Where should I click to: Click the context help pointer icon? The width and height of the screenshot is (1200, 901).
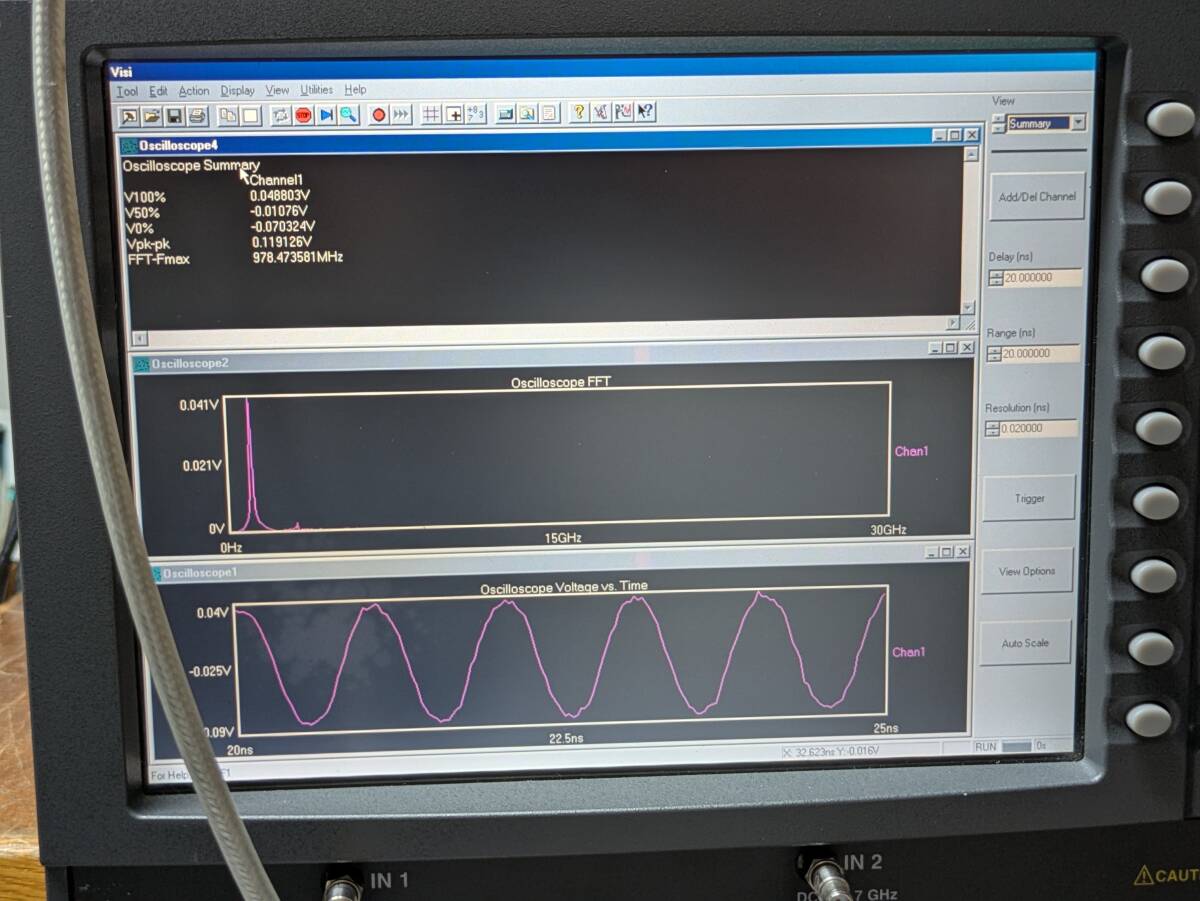(x=645, y=112)
